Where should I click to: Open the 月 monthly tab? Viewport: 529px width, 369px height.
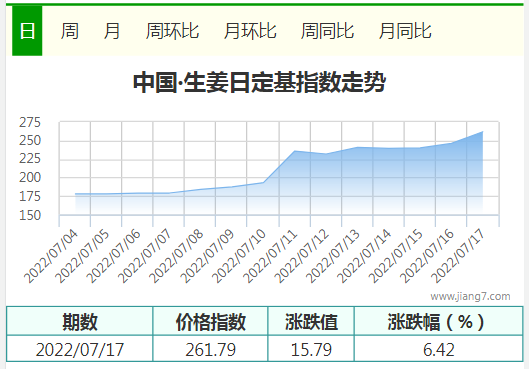[x=112, y=31]
